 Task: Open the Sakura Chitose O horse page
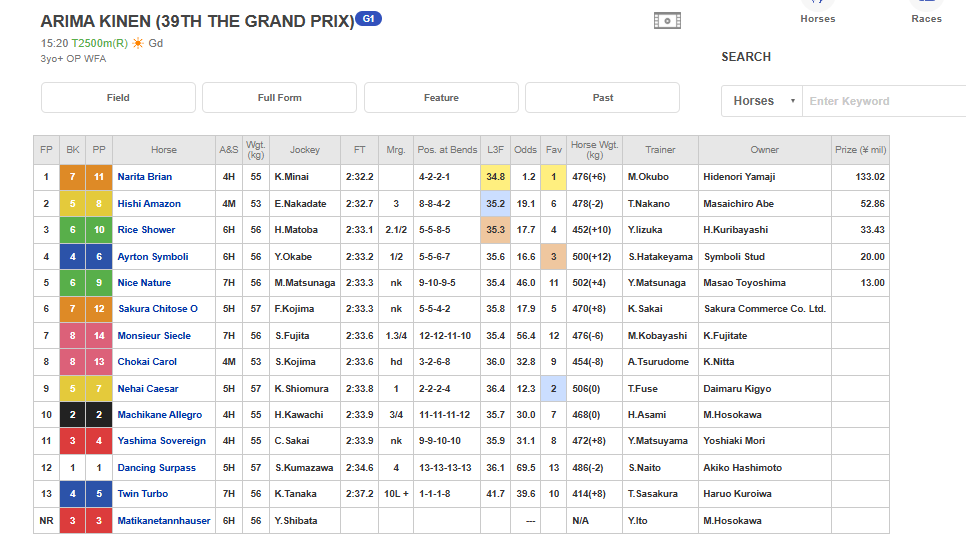pos(158,309)
